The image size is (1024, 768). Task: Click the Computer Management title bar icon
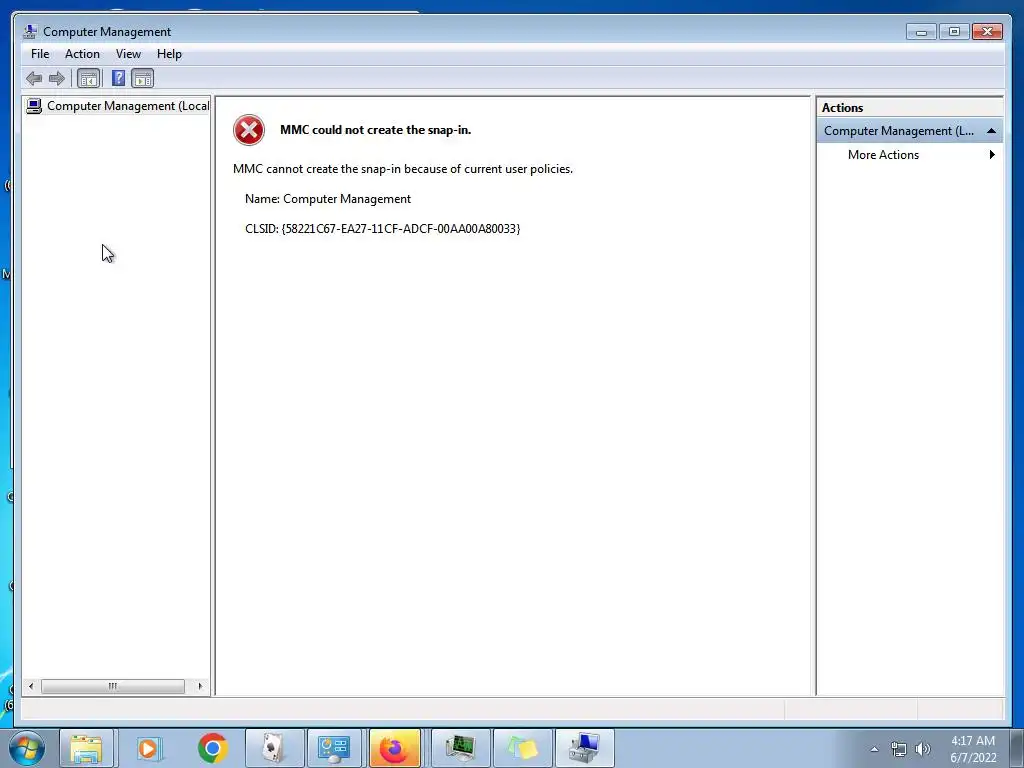[x=29, y=31]
